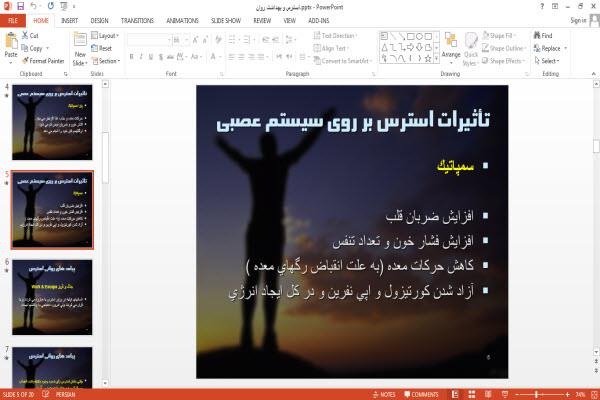Switch to the REVIEW tab
The image size is (600, 400).
coord(262,21)
